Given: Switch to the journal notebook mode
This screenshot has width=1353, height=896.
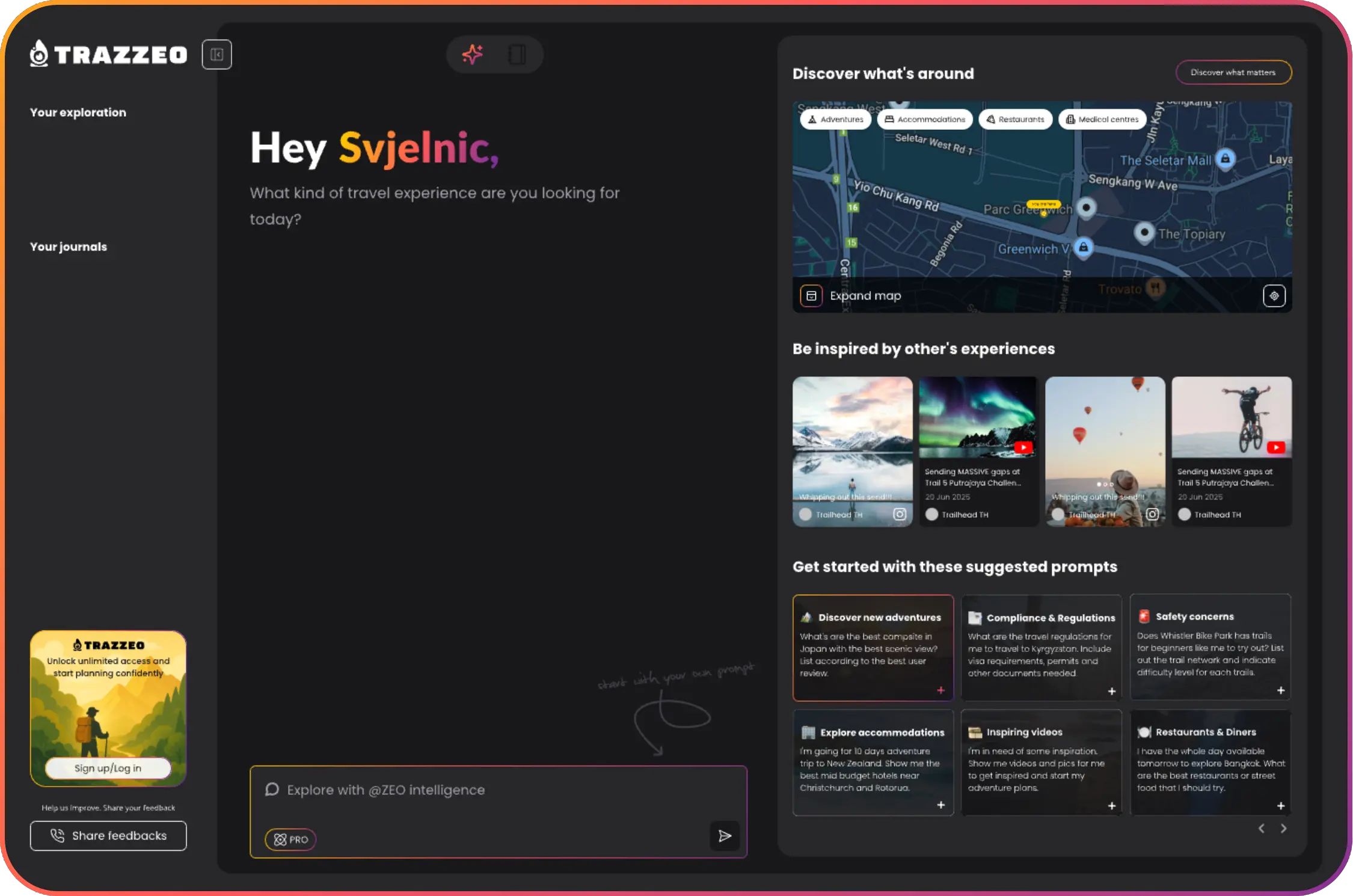Looking at the screenshot, I should click(x=517, y=55).
